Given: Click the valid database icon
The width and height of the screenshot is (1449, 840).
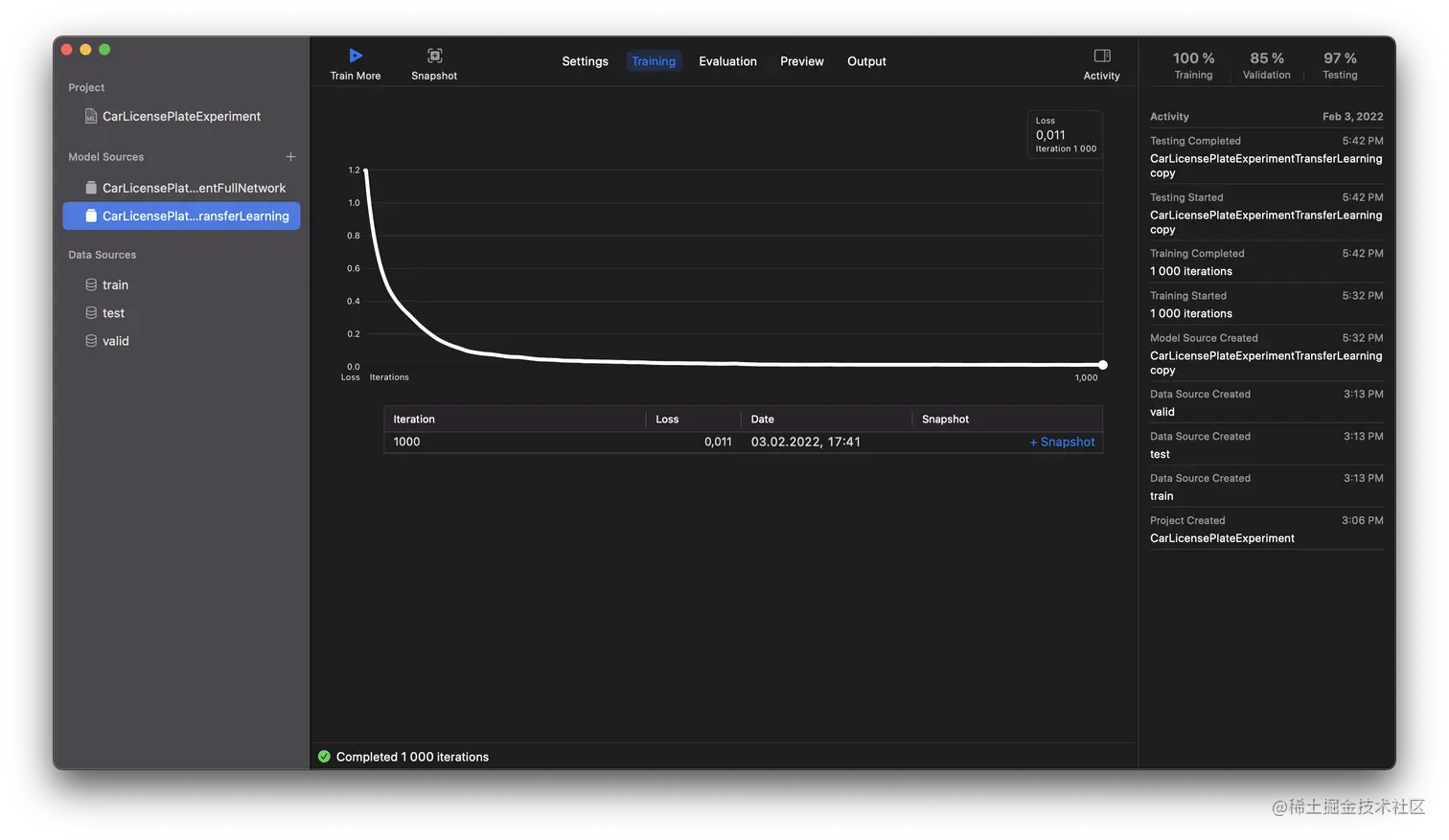Looking at the screenshot, I should [89, 340].
